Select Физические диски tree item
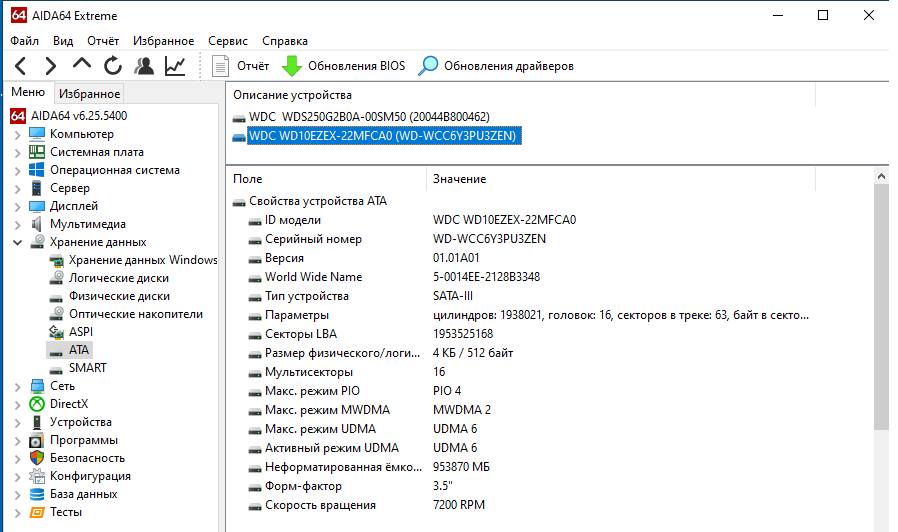Screen dimensions: 898x532 point(118,296)
